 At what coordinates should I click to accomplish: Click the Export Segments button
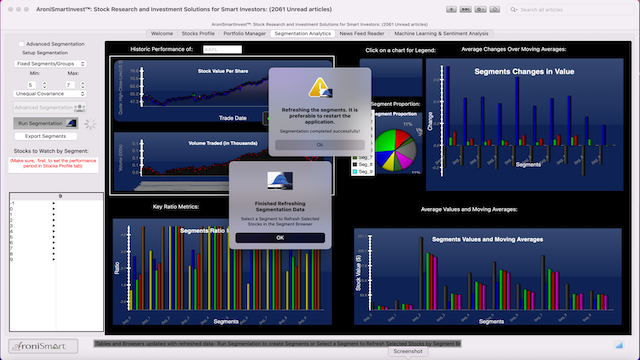click(45, 136)
